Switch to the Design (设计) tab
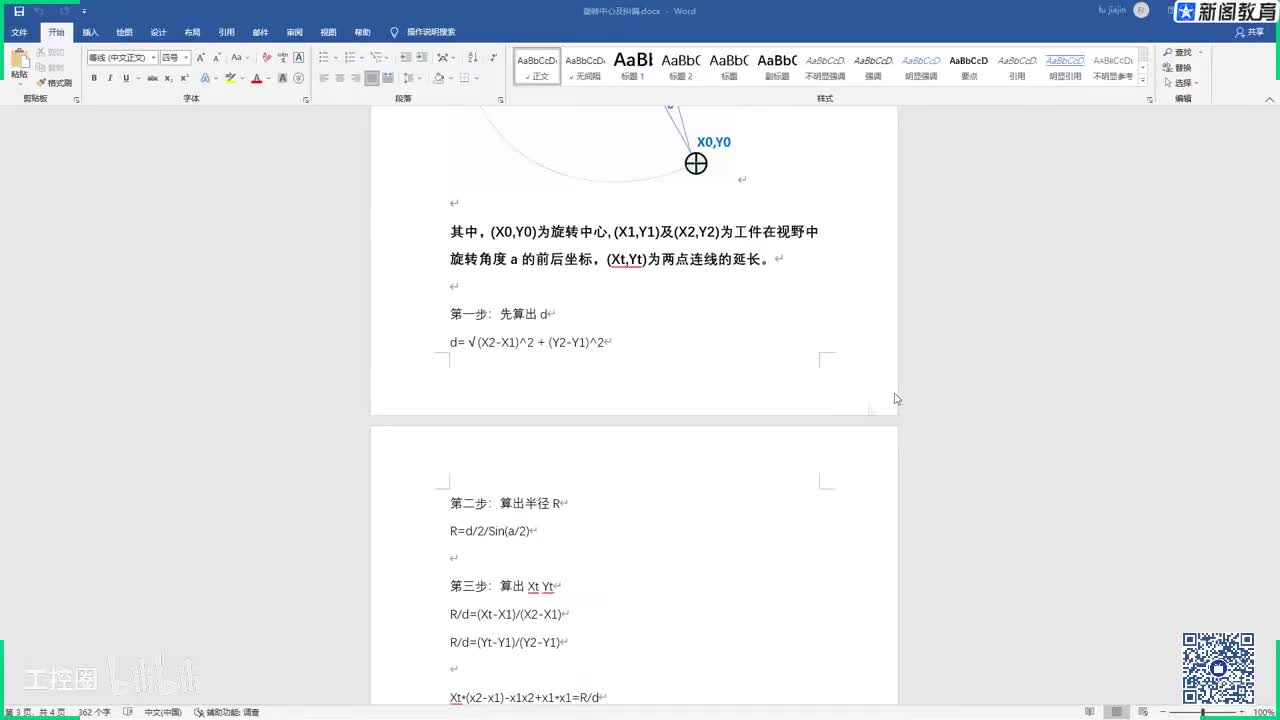This screenshot has height=720, width=1280. pyautogui.click(x=158, y=33)
